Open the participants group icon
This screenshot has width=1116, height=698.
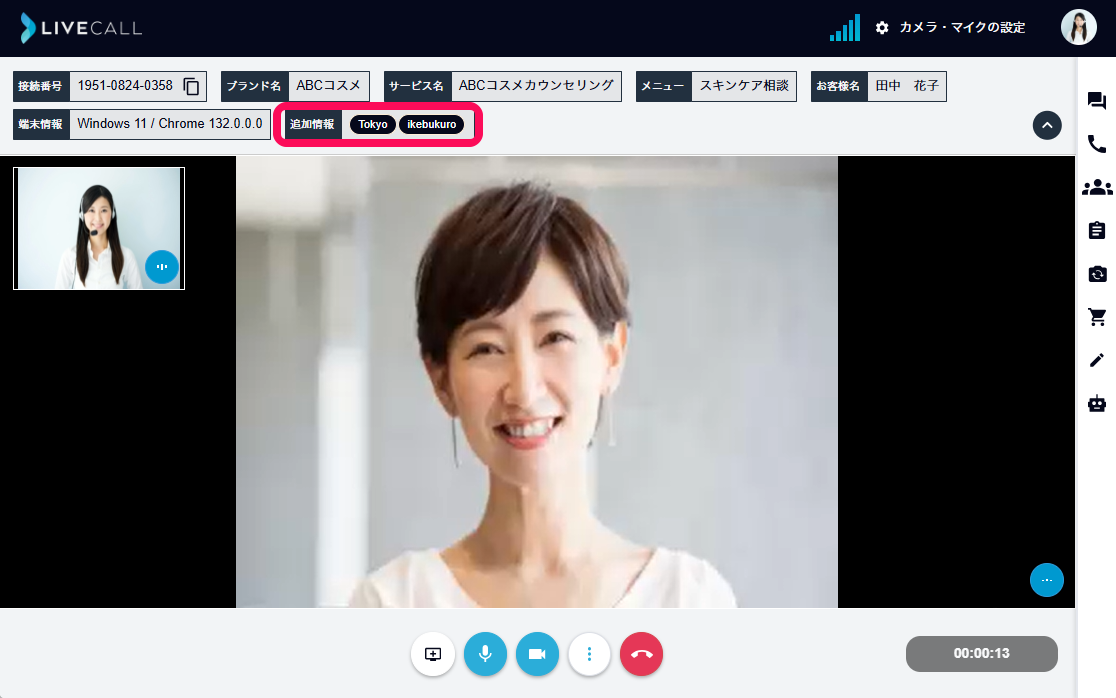[1097, 187]
